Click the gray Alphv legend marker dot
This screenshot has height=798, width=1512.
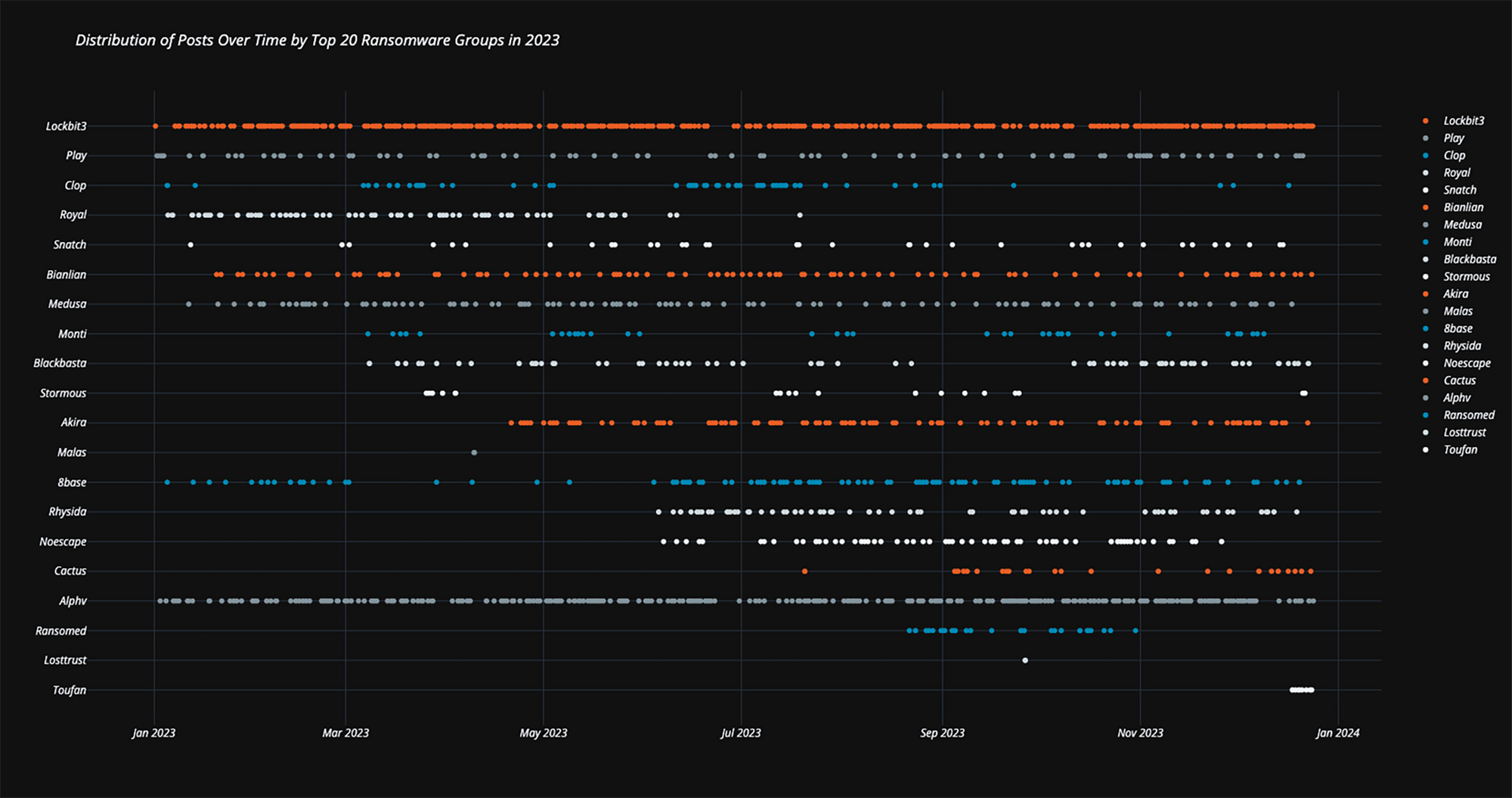coord(1426,398)
